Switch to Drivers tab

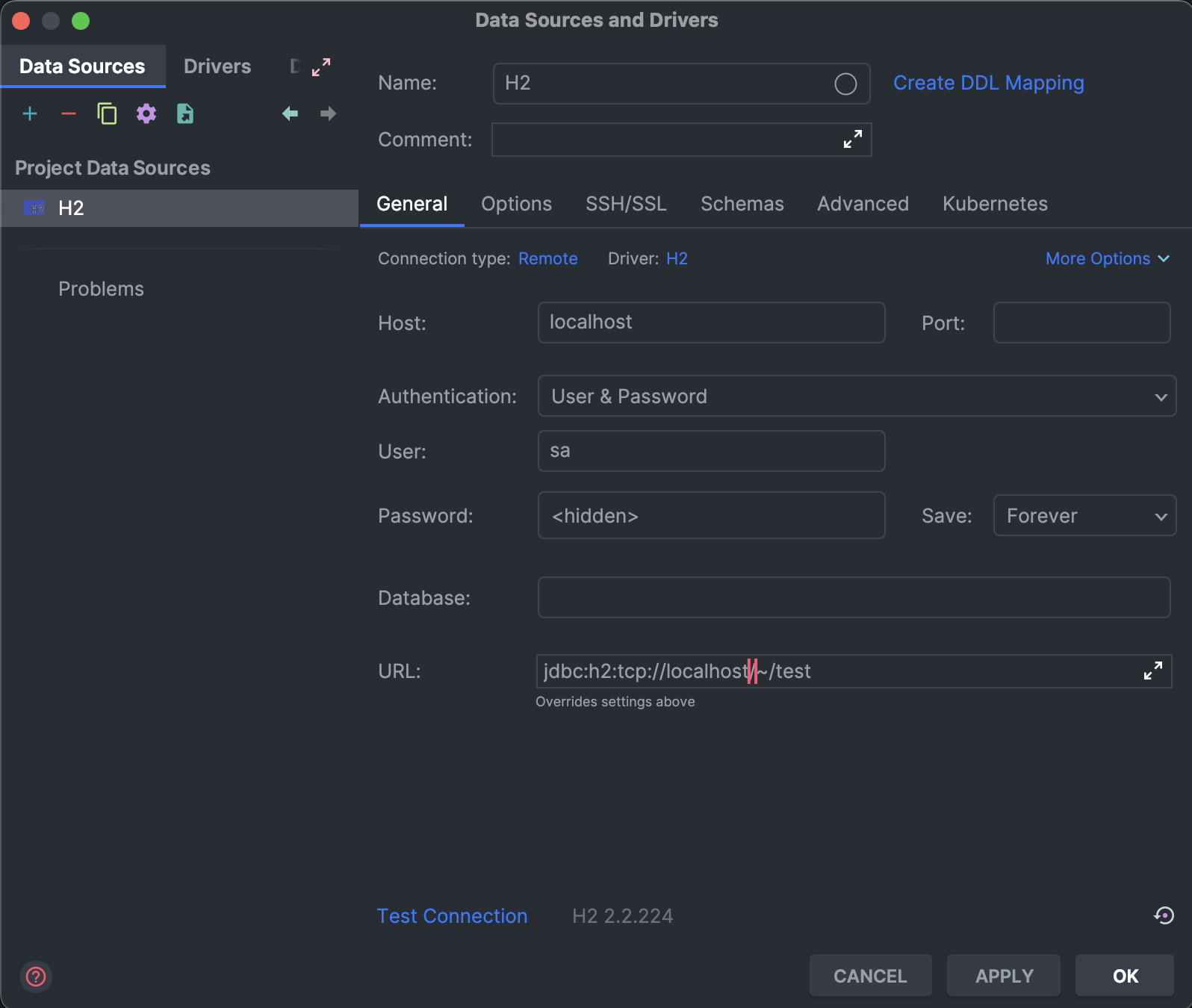[x=217, y=66]
